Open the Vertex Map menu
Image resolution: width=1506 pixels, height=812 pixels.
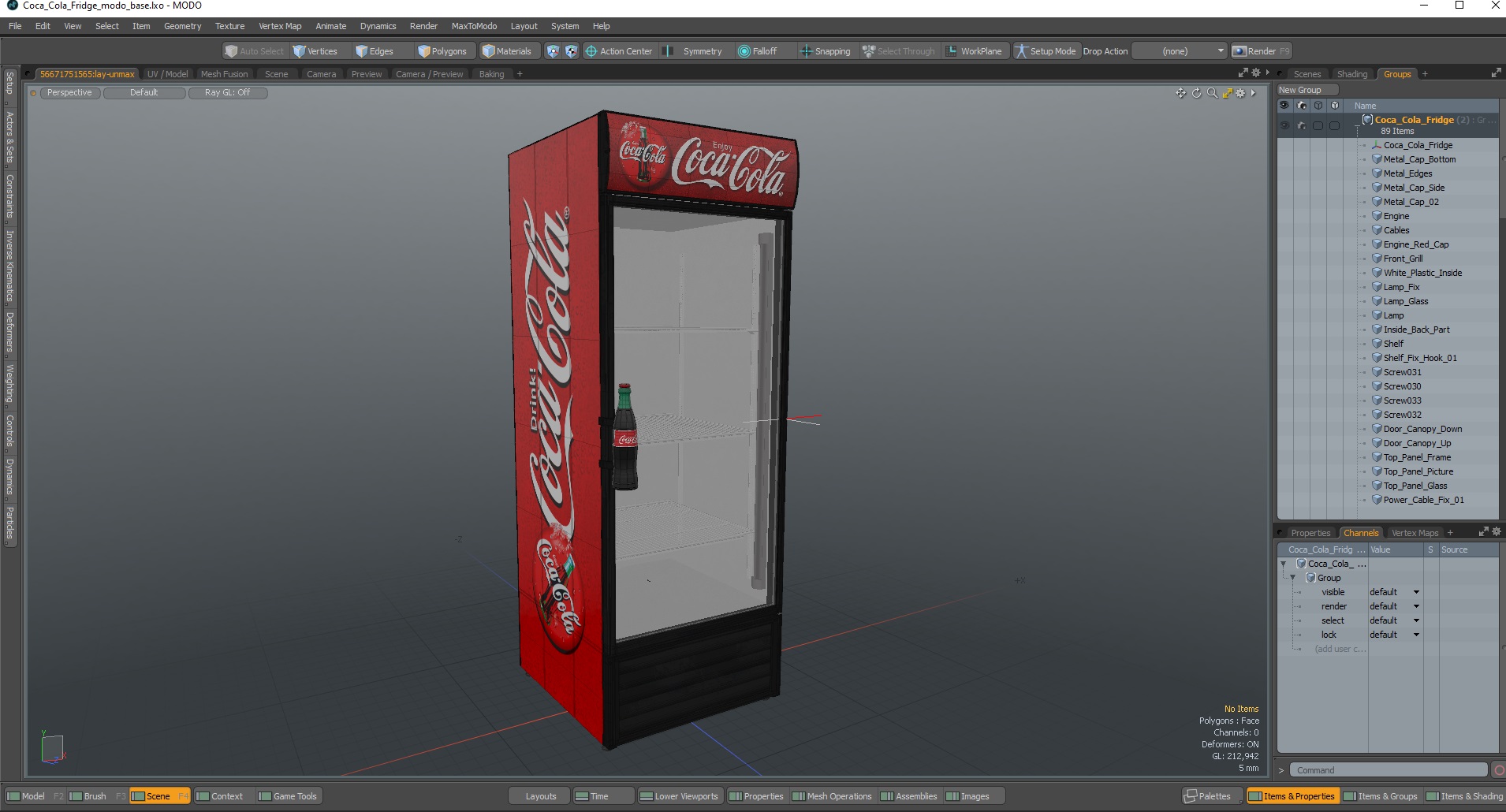click(x=280, y=26)
